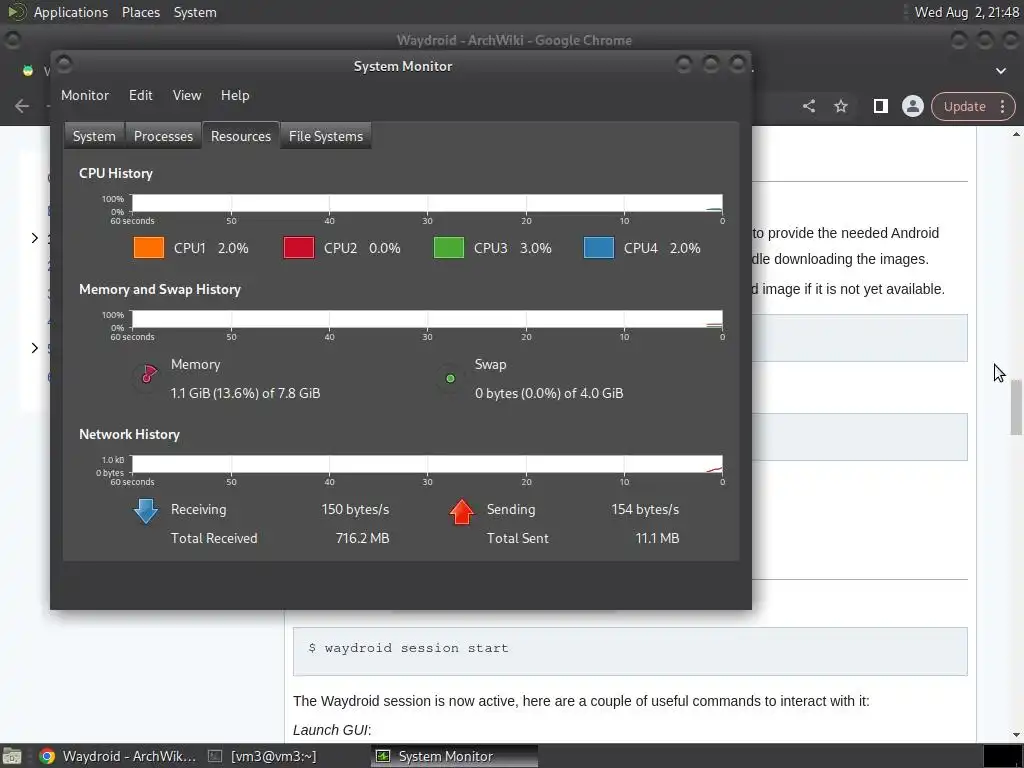Viewport: 1024px width, 768px height.
Task: Click the Total Received value 716.2 MB
Action: click(x=362, y=538)
